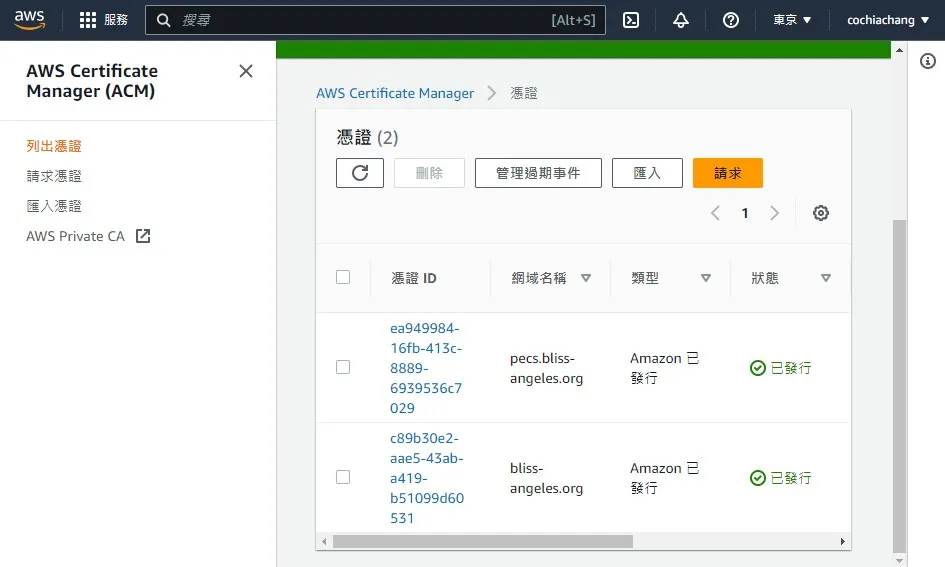Select 列出憑證 in the sidebar
This screenshot has height=567, width=945.
[54, 146]
